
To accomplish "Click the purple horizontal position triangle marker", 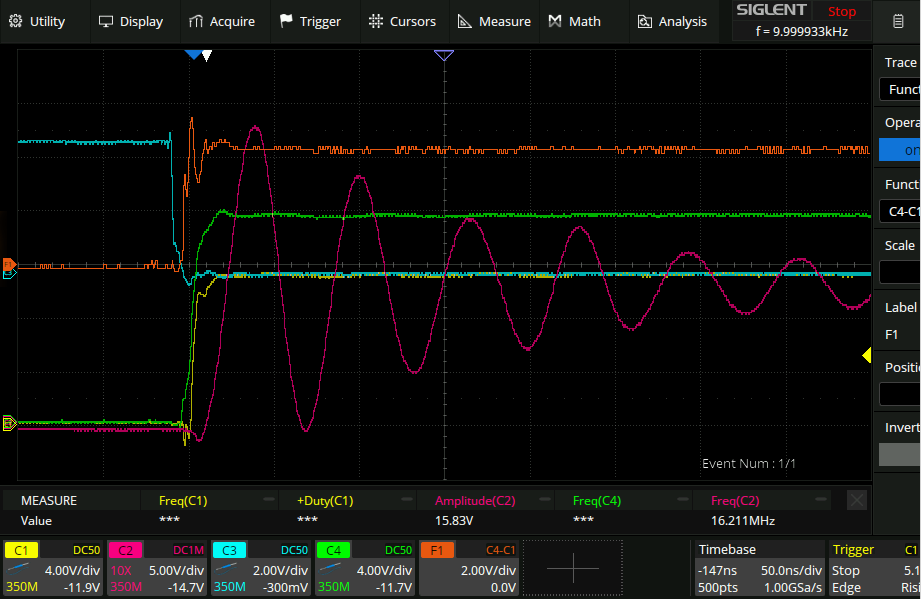I will pyautogui.click(x=444, y=56).
